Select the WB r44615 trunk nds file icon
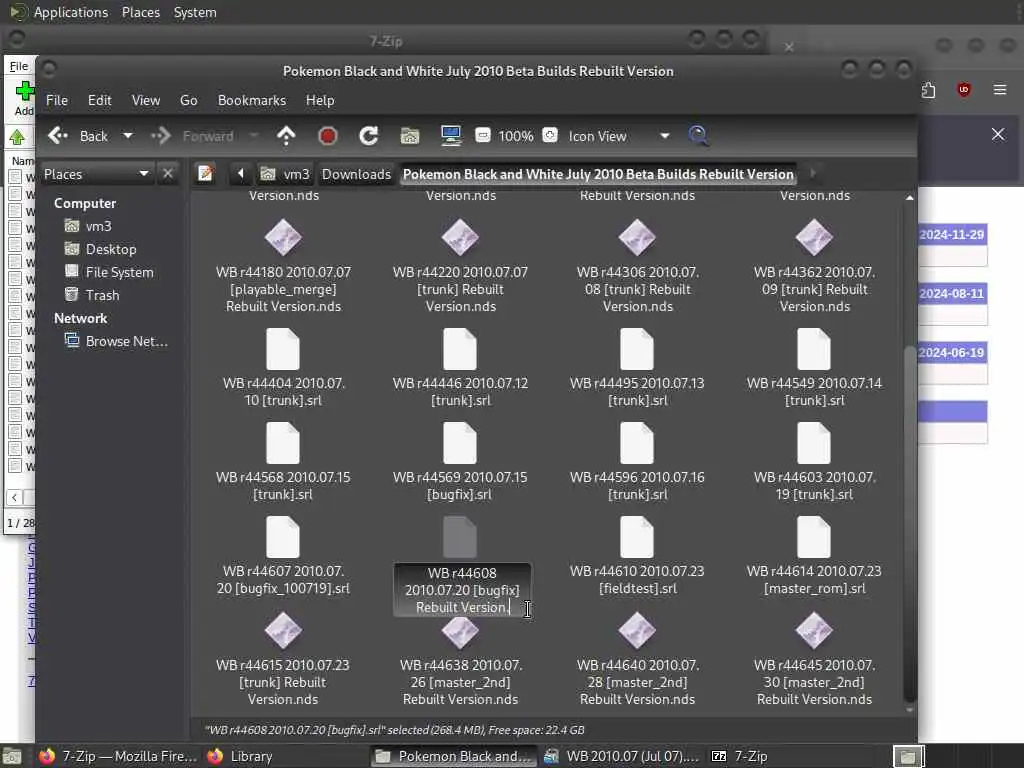Viewport: 1024px width, 768px height. point(283,631)
